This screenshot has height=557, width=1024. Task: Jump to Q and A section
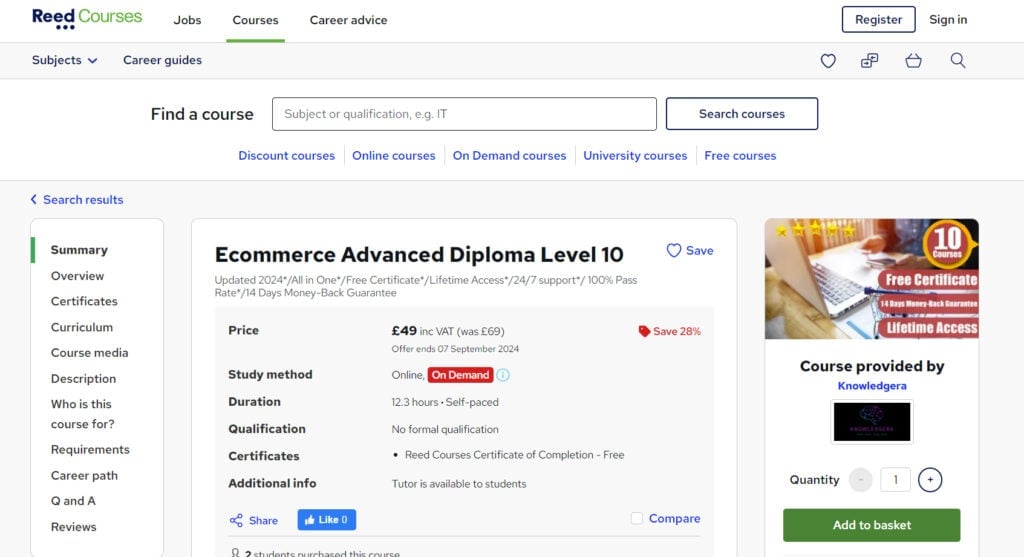(73, 501)
